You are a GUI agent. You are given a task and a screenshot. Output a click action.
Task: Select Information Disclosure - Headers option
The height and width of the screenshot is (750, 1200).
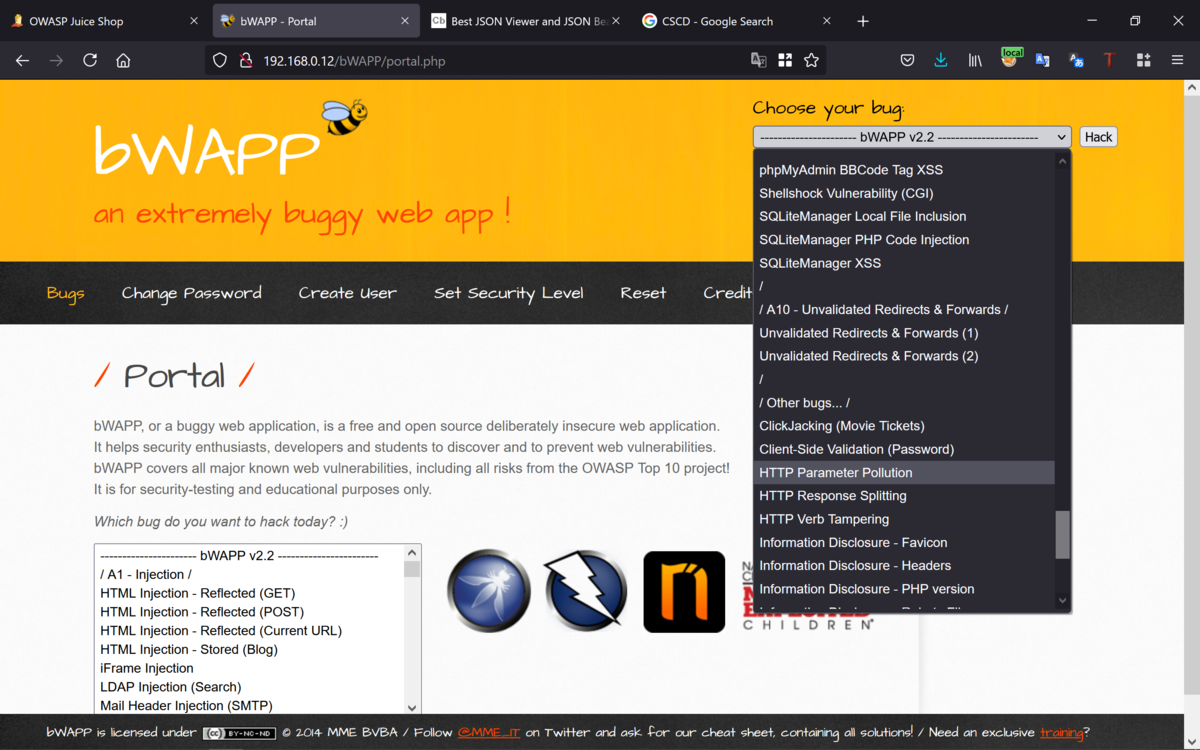pyautogui.click(x=904, y=566)
